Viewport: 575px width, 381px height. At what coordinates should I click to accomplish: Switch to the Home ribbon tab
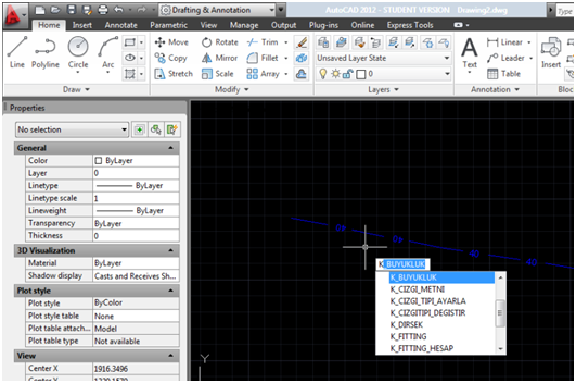coord(49,25)
